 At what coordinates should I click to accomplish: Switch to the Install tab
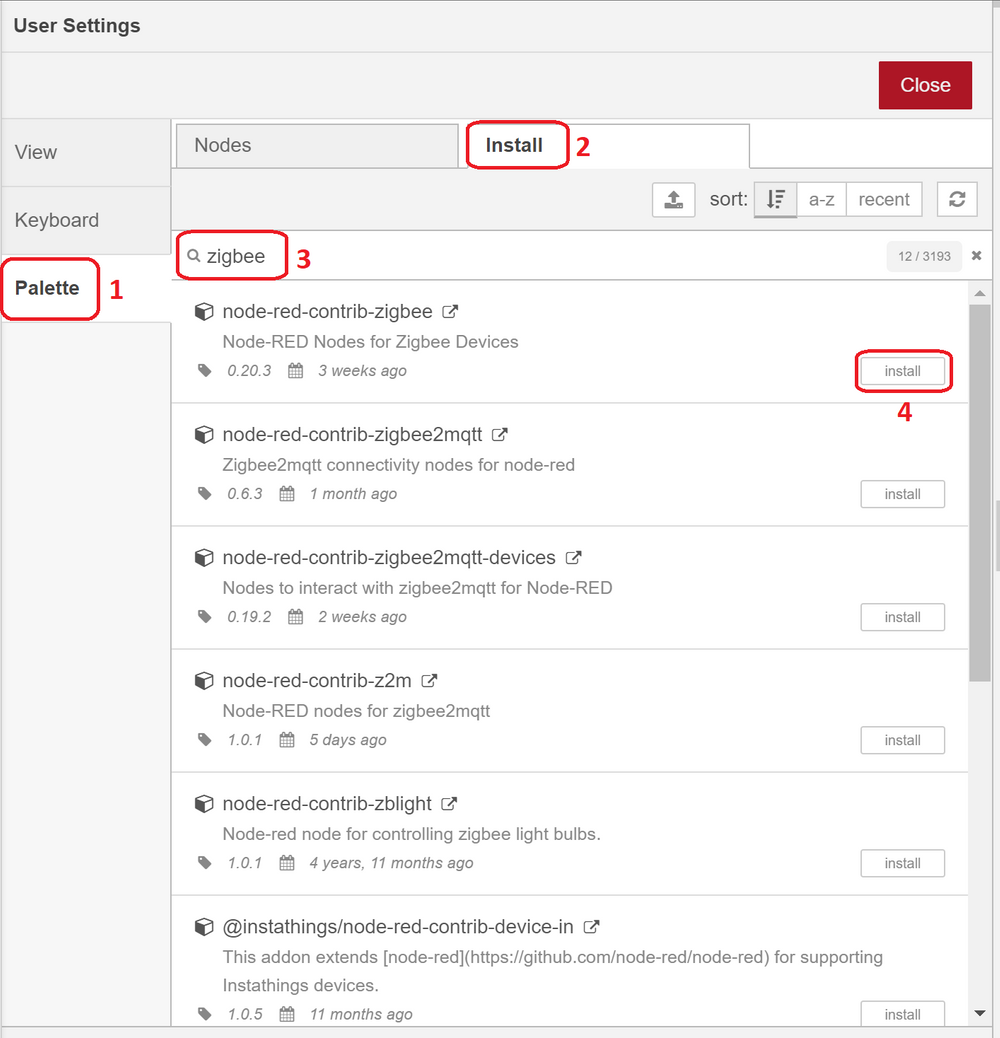coord(516,145)
